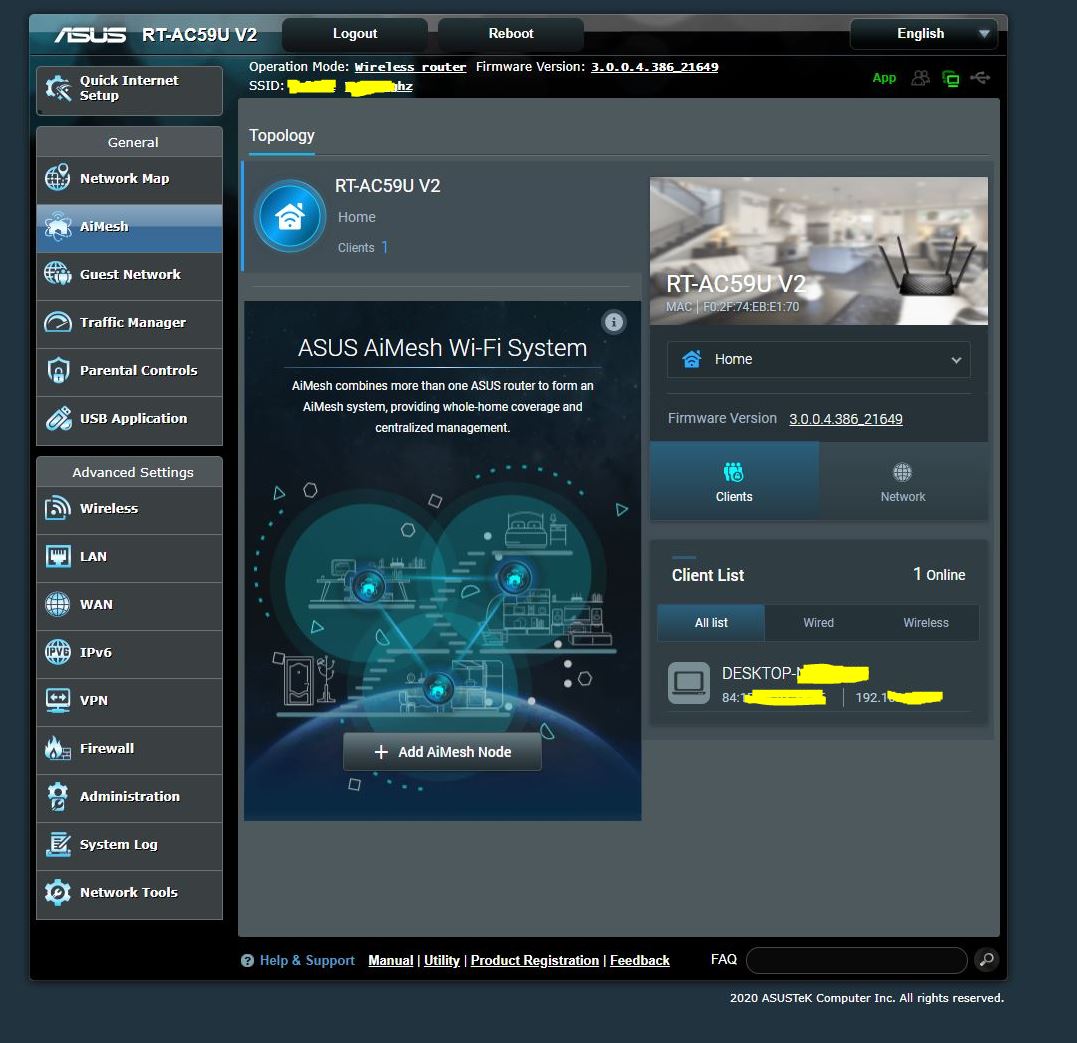
Task: Switch to the Network tab
Action: pos(903,481)
